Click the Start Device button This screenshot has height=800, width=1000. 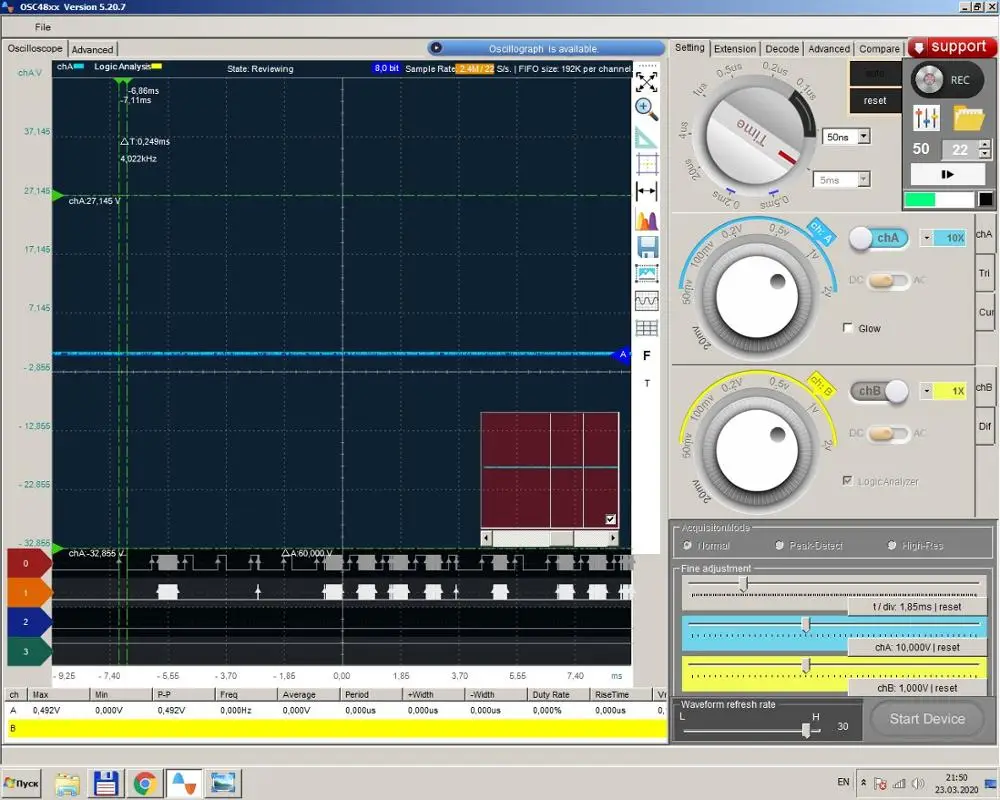coord(927,719)
